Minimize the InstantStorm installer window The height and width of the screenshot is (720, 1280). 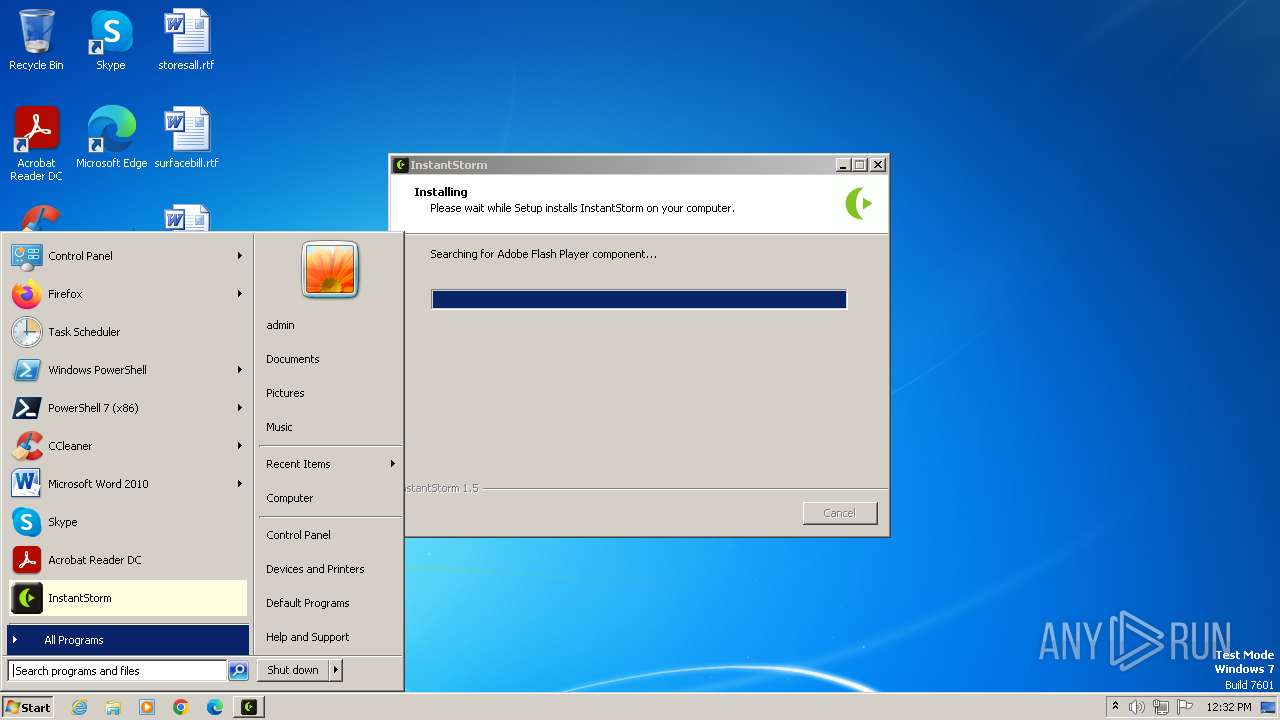843,165
